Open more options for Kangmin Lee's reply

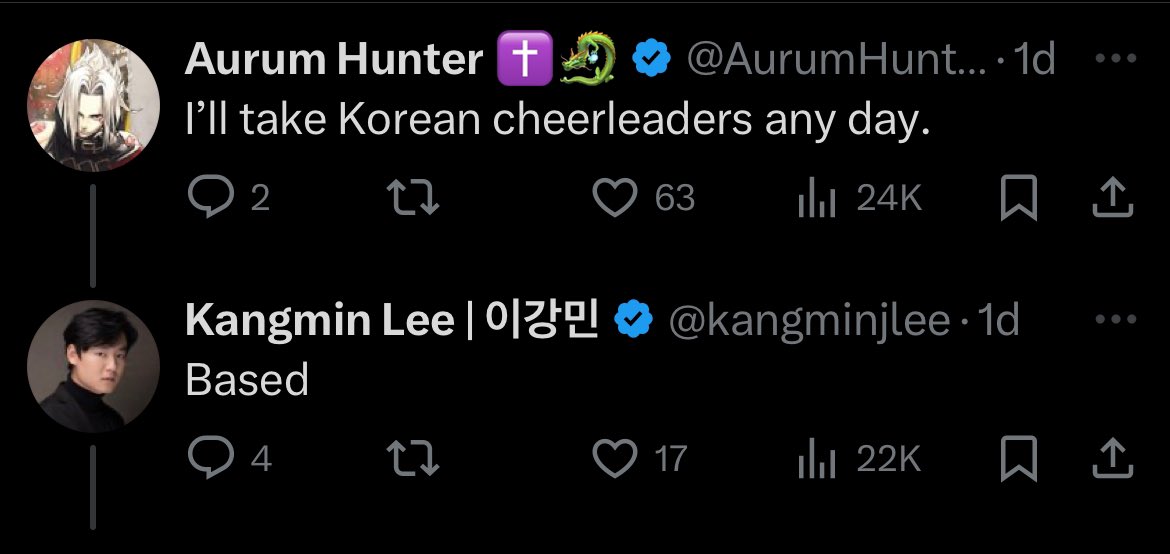click(x=1116, y=320)
